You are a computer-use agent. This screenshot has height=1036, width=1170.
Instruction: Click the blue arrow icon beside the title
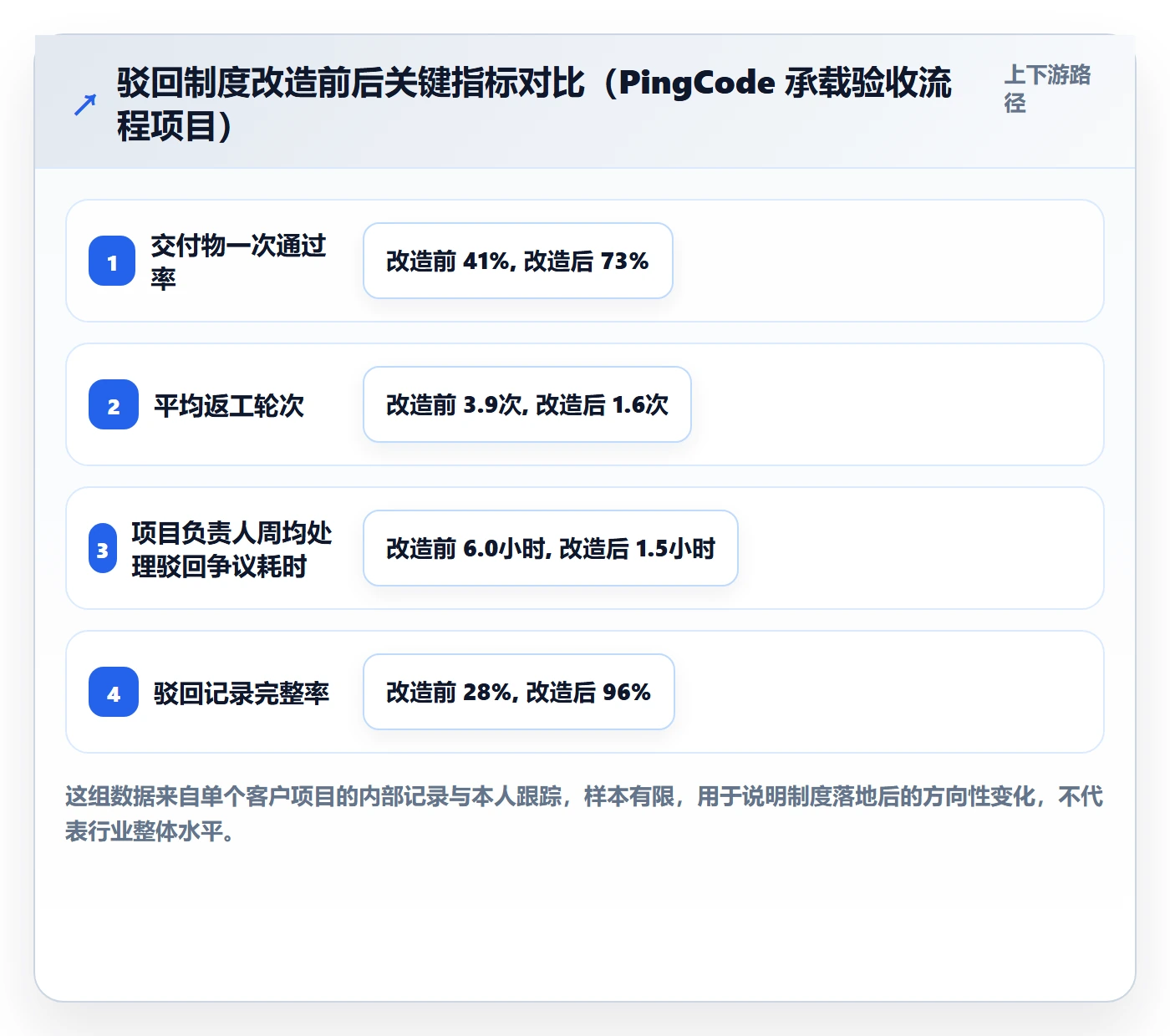85,104
